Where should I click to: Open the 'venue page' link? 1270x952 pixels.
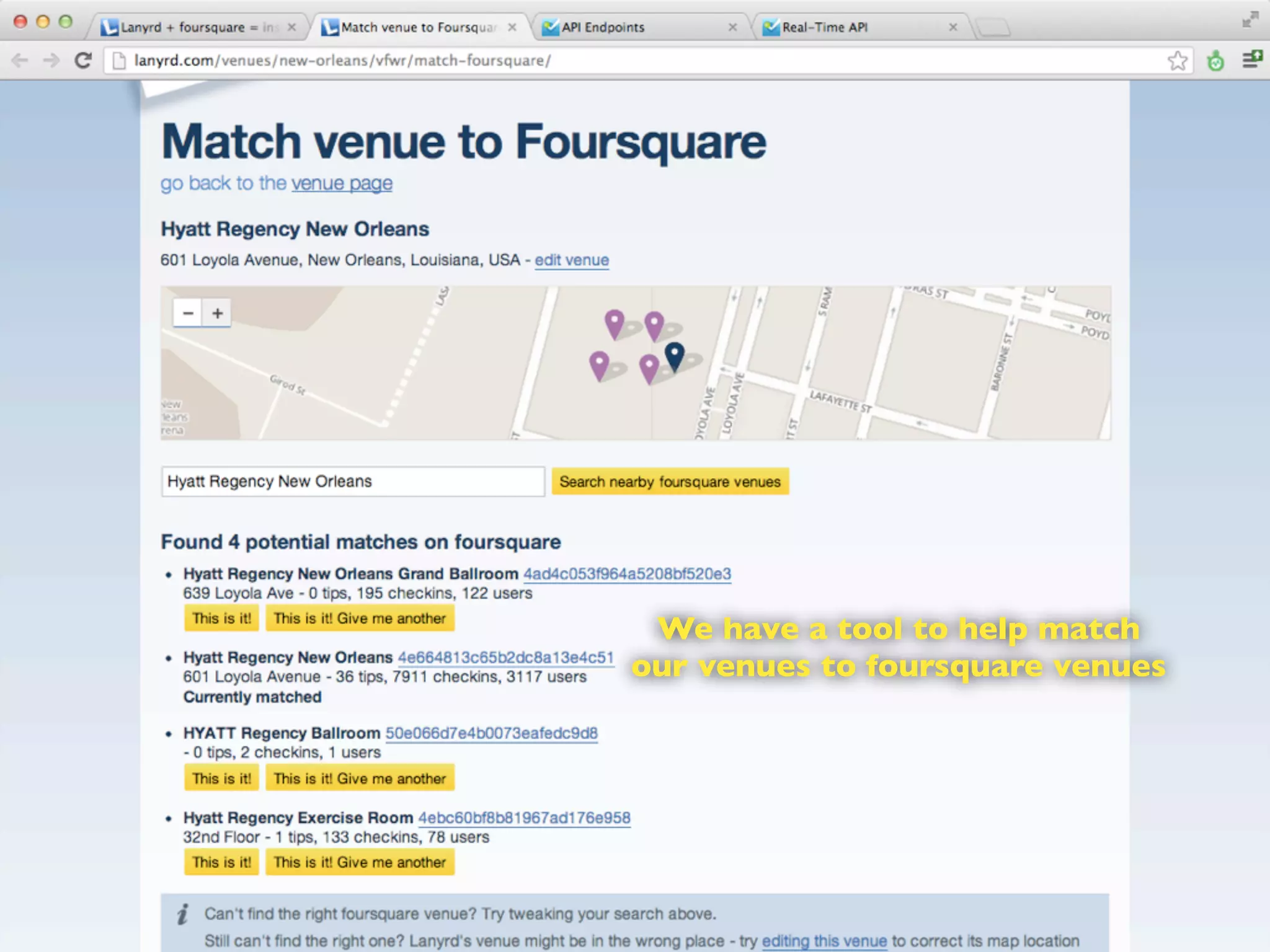pos(342,183)
